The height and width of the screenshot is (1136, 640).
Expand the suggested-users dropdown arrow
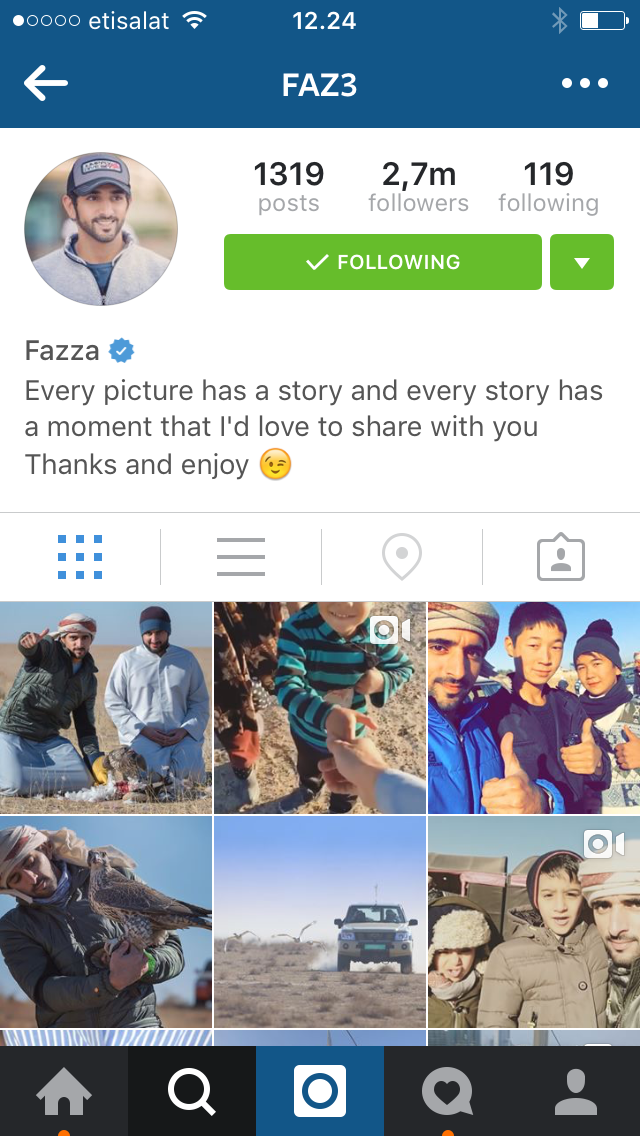coord(582,262)
